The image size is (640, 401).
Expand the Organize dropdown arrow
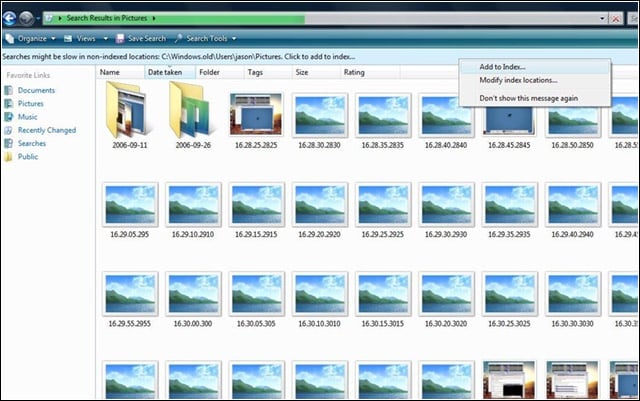tap(53, 38)
